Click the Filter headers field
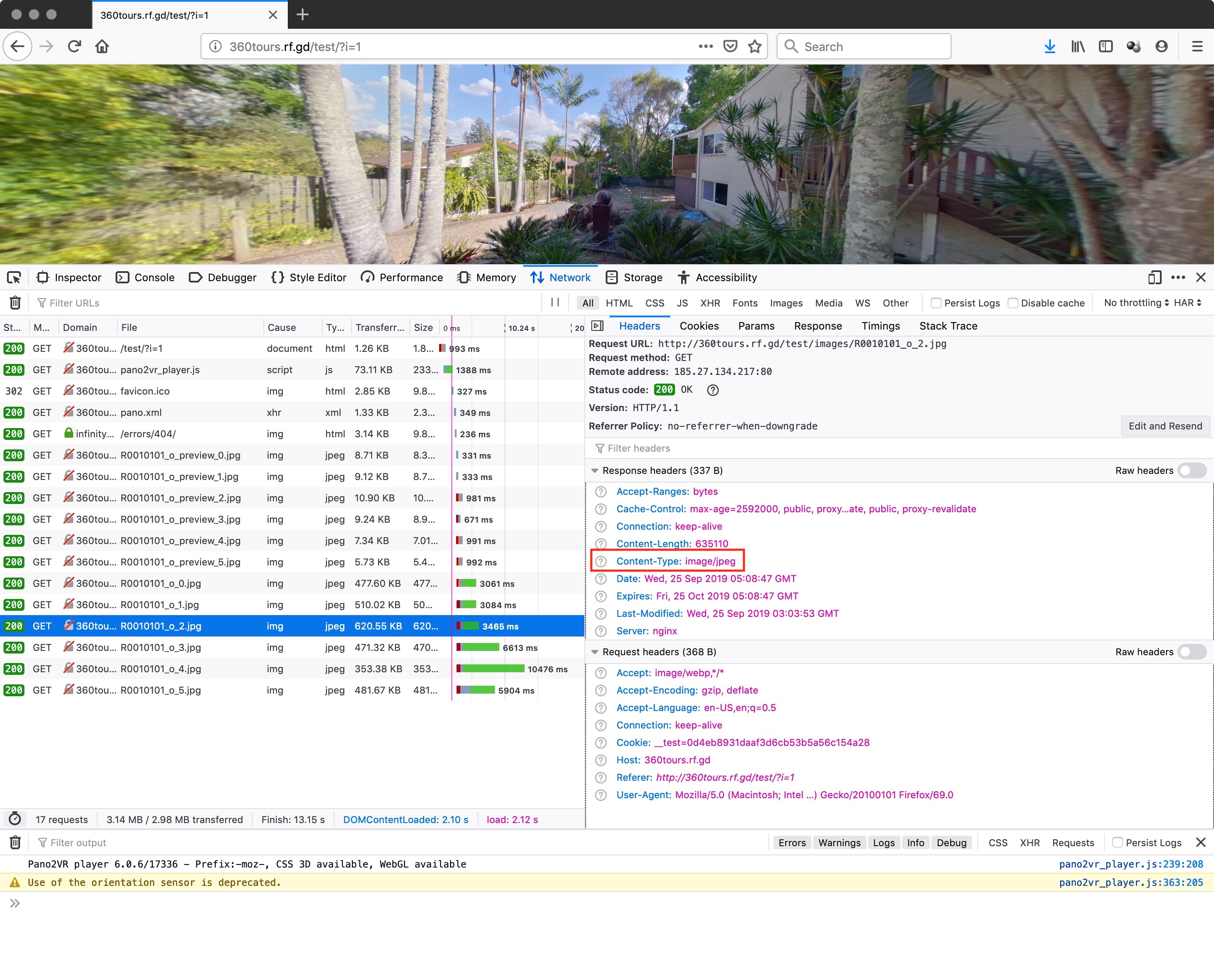The height and width of the screenshot is (980, 1214). tap(899, 448)
